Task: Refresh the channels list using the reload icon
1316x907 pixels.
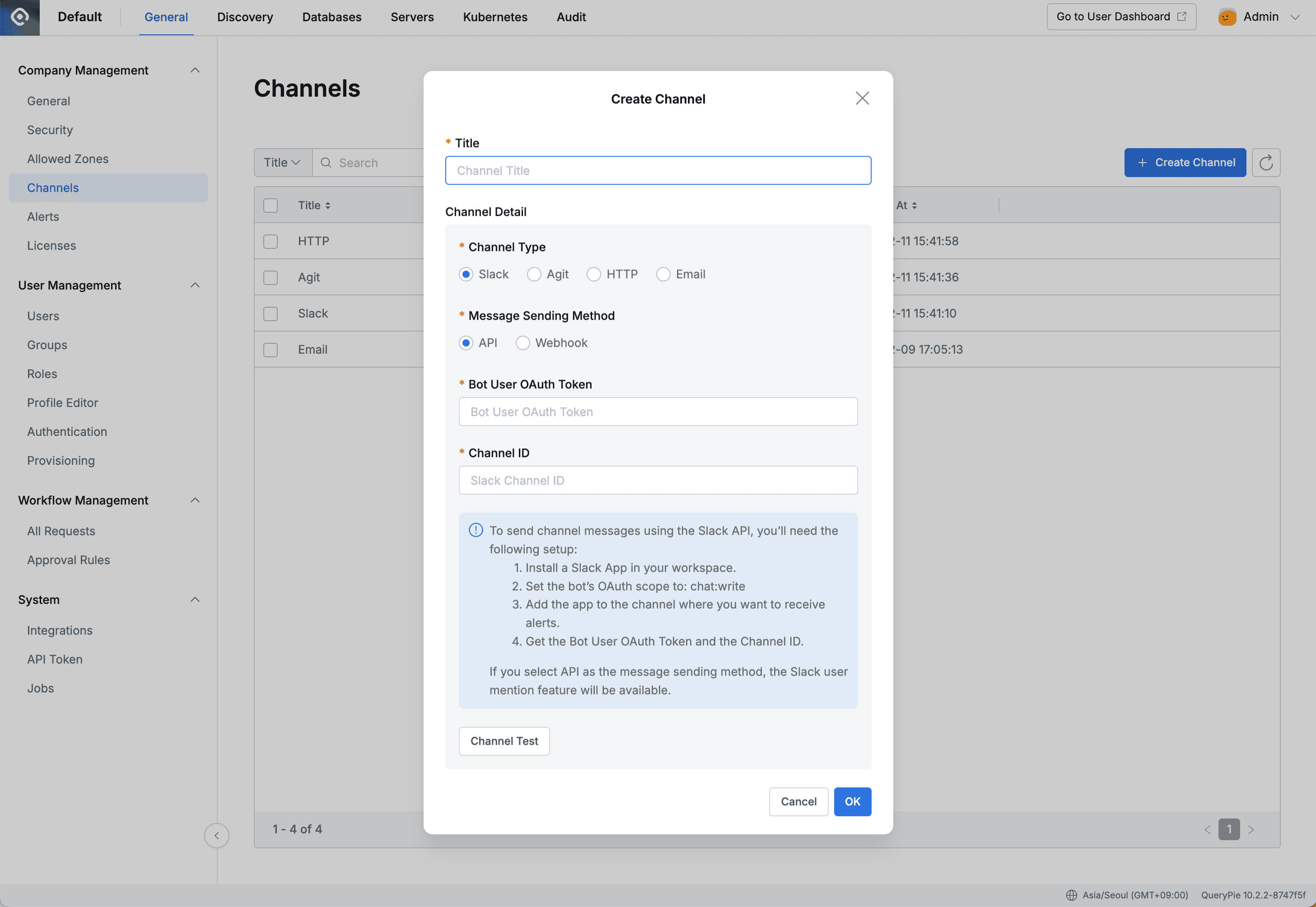Action: (1266, 163)
